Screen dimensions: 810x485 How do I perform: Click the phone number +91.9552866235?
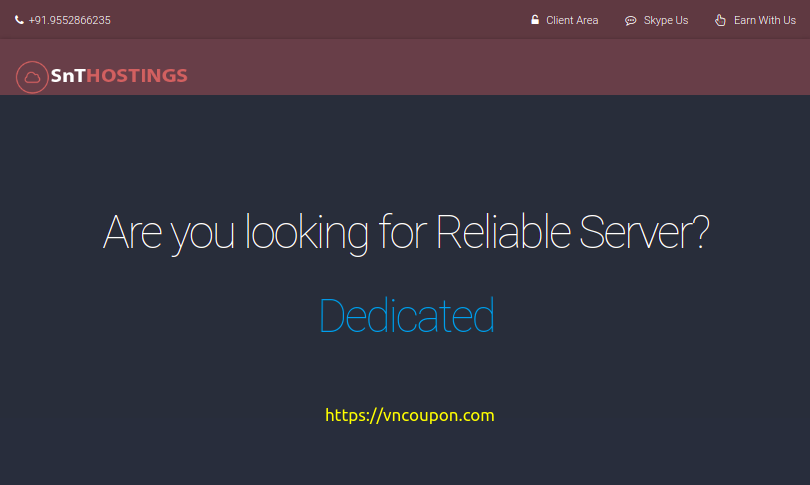pyautogui.click(x=69, y=20)
